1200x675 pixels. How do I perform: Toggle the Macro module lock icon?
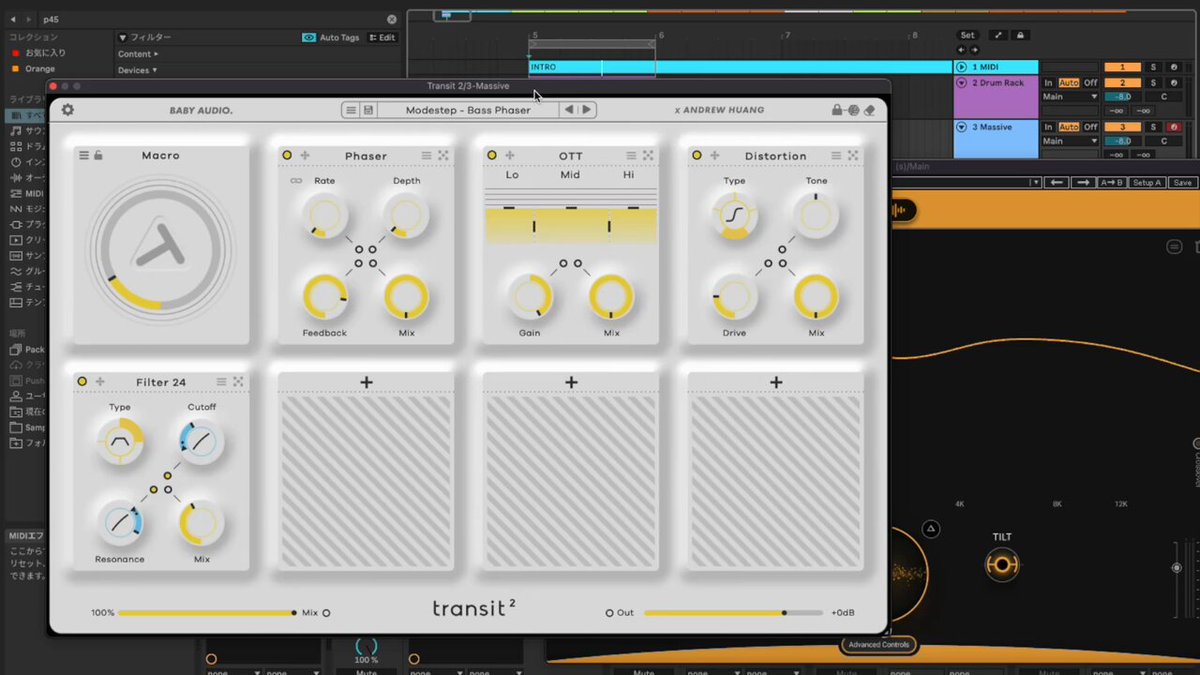[x=98, y=156]
